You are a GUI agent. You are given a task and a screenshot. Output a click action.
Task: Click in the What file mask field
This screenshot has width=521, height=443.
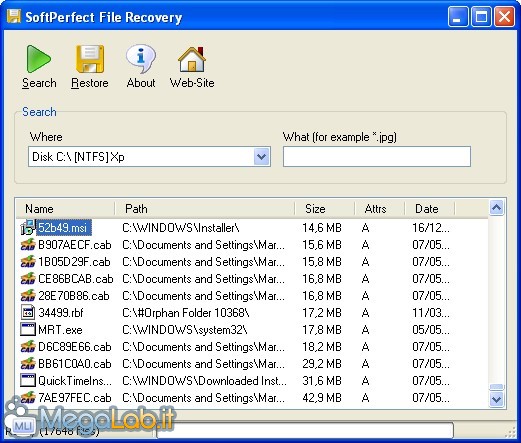click(377, 156)
